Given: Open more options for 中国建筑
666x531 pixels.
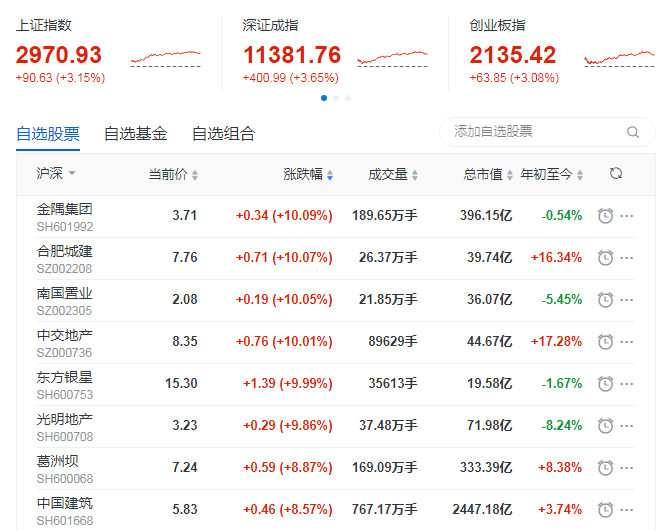Looking at the screenshot, I should coord(627,510).
